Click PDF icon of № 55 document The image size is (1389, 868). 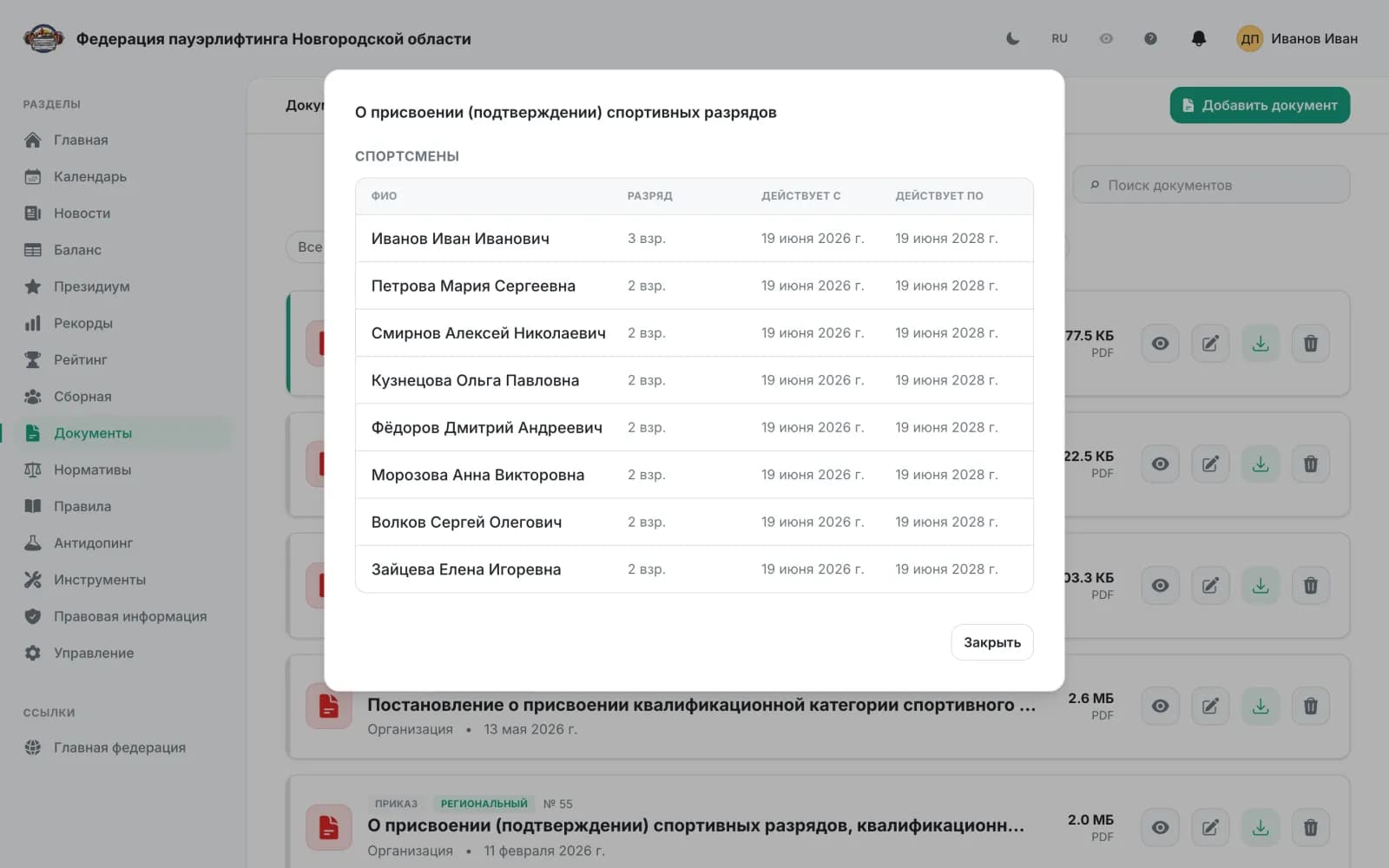click(x=328, y=828)
